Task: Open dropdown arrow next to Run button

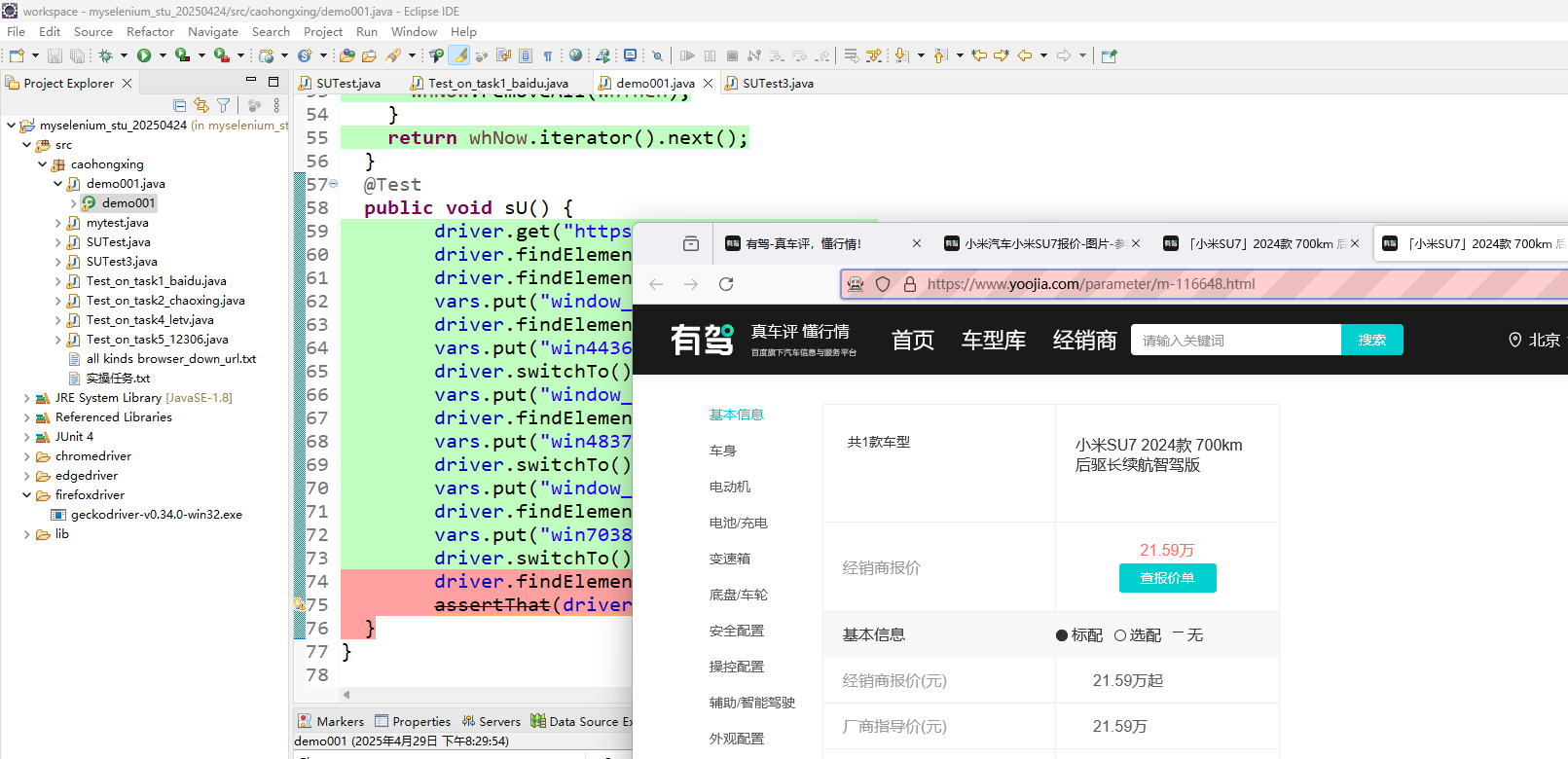Action: pyautogui.click(x=163, y=55)
